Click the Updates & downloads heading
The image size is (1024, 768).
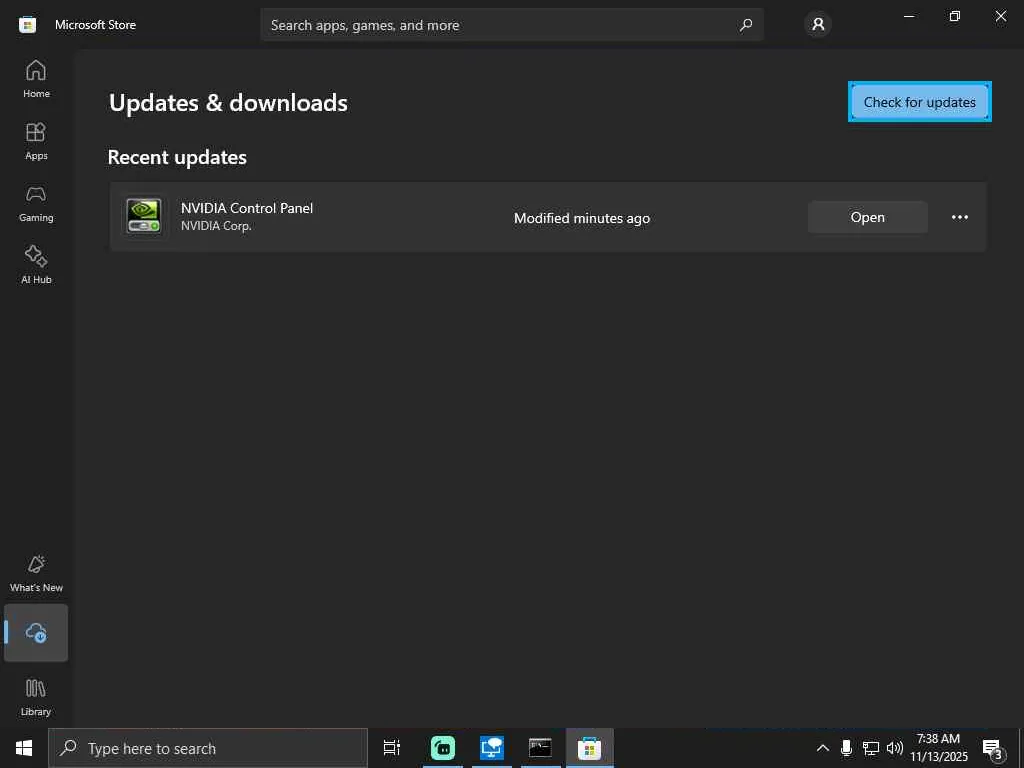coord(229,103)
